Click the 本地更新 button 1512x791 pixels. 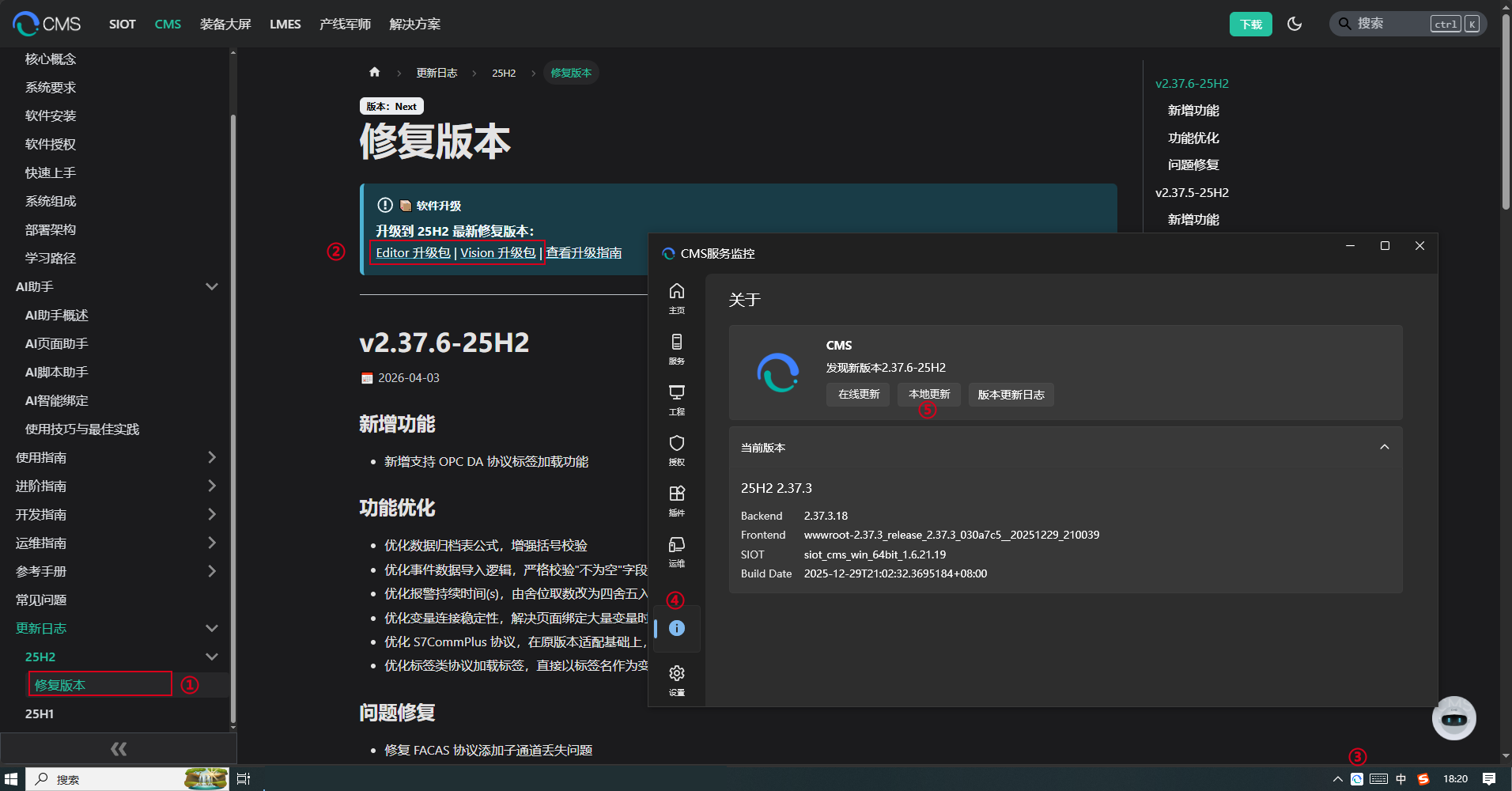[929, 394]
